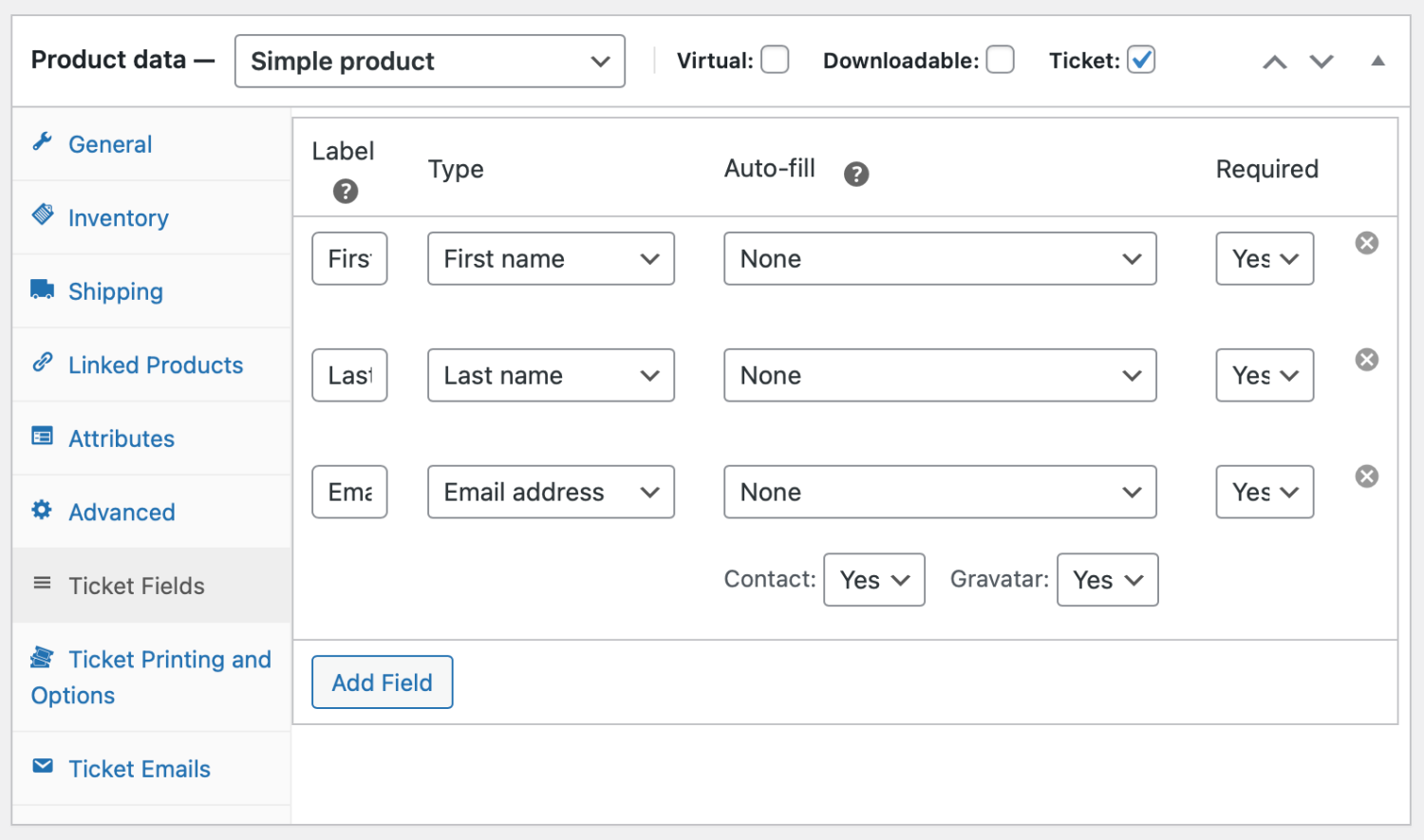This screenshot has height=840, width=1424.
Task: Open the Label help question mark
Action: coord(346,192)
